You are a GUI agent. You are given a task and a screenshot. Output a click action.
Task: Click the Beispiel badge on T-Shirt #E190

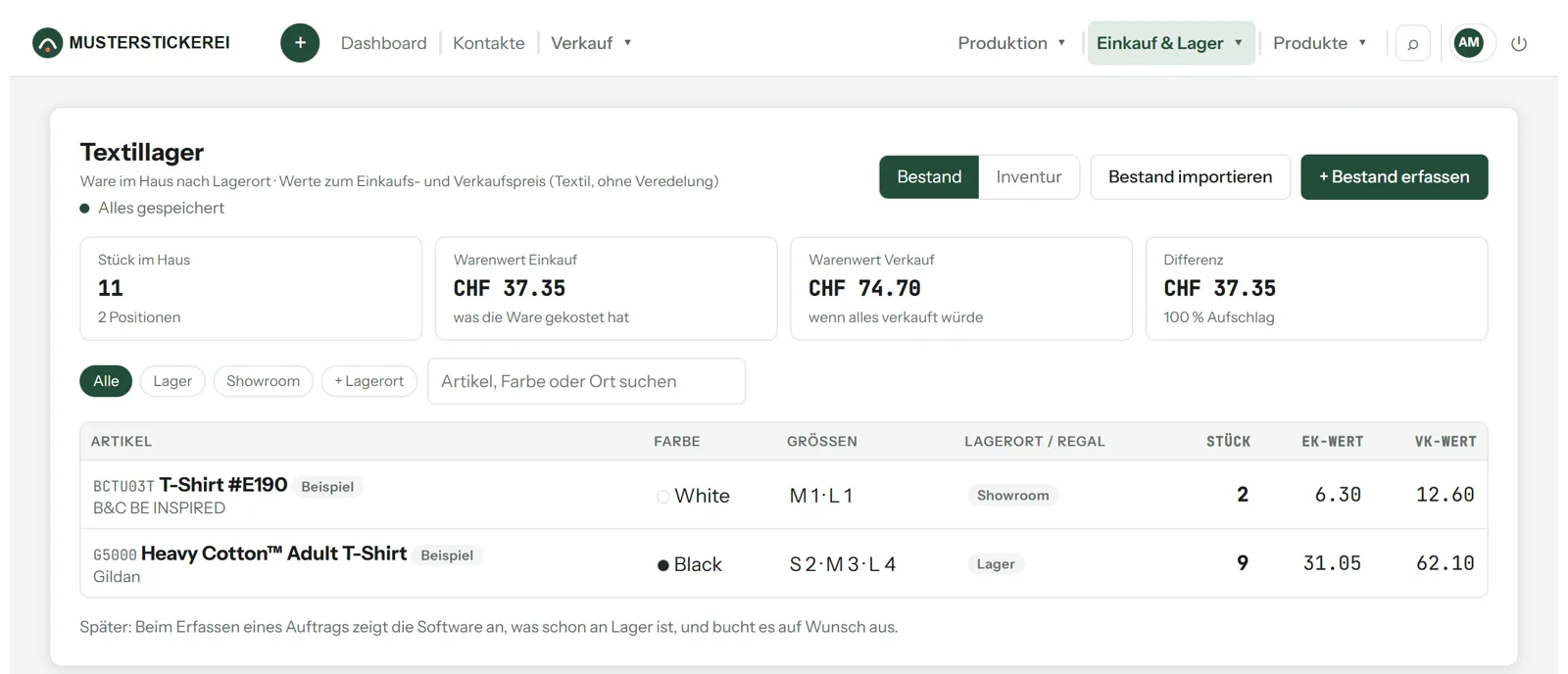click(x=327, y=487)
